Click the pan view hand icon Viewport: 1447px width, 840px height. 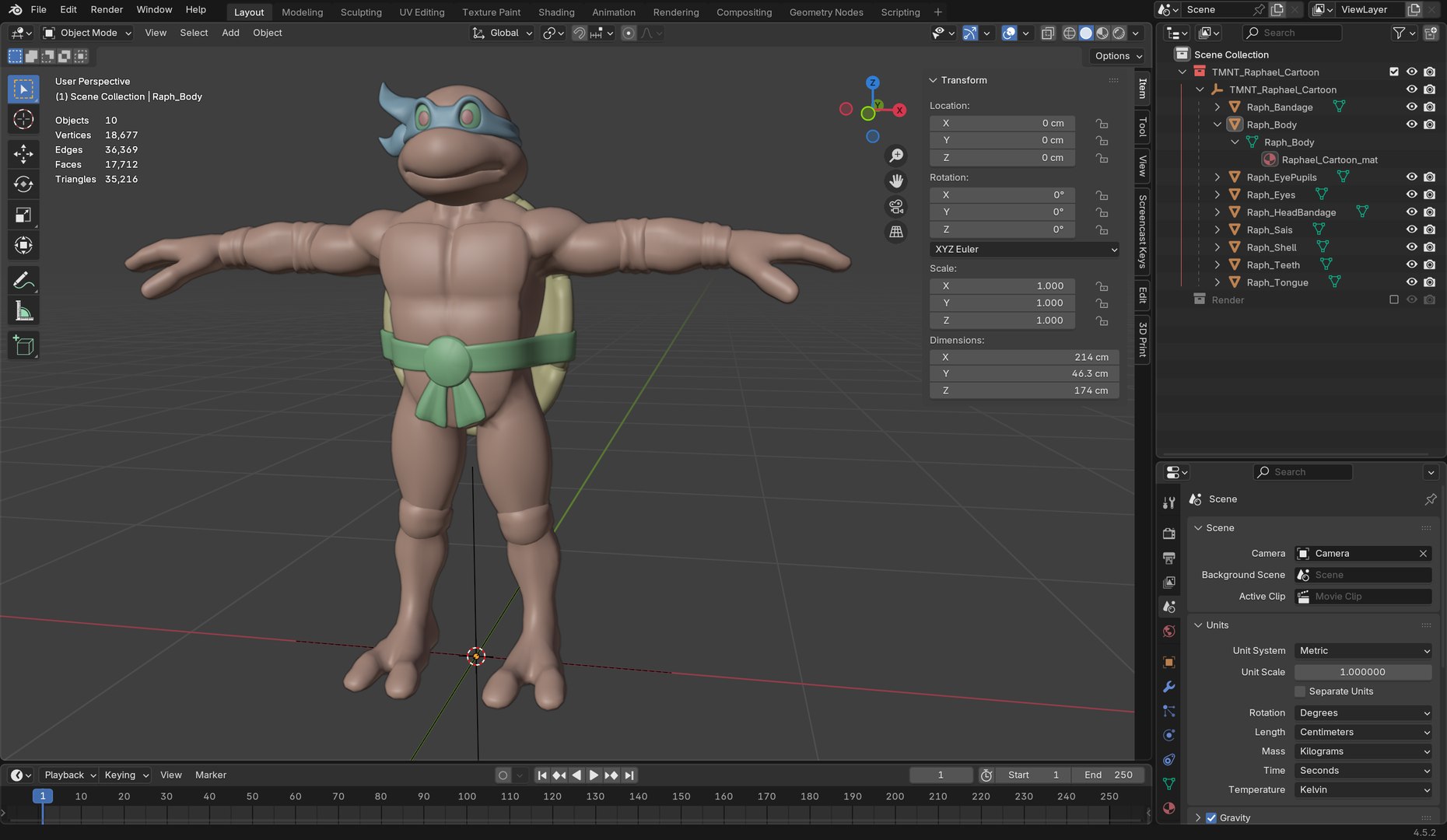pos(896,181)
